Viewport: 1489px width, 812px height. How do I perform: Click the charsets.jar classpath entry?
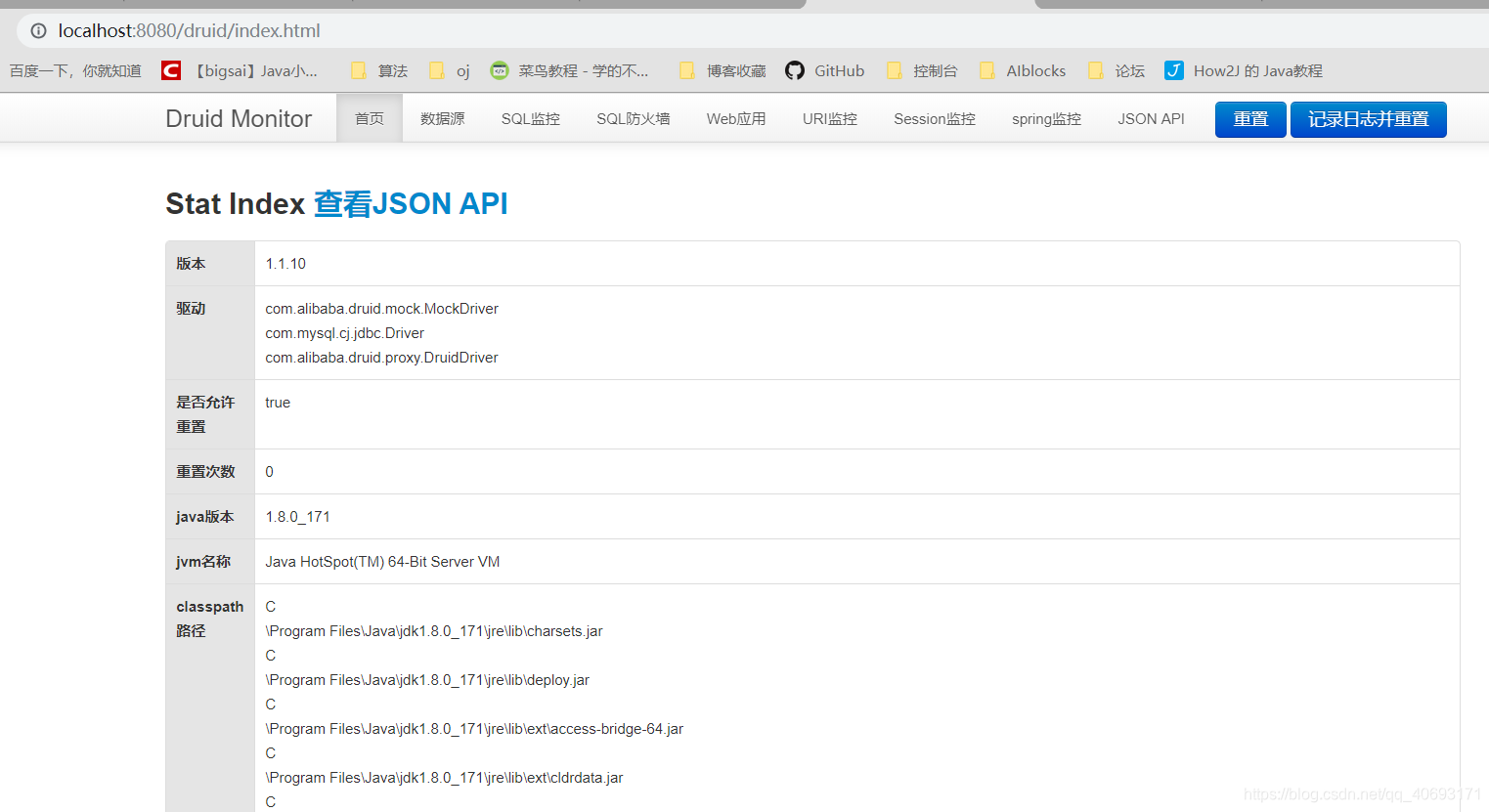(x=434, y=631)
